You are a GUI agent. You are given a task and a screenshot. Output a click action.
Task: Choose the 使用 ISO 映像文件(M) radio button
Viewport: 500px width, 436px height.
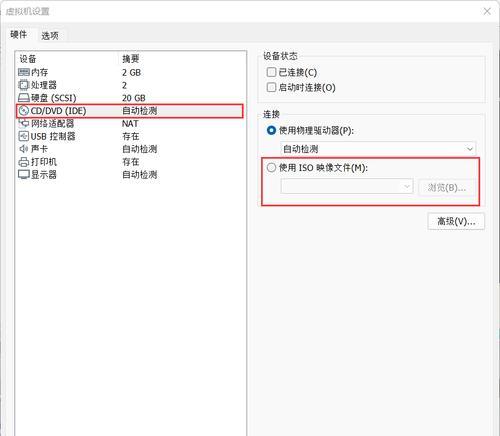[x=271, y=167]
